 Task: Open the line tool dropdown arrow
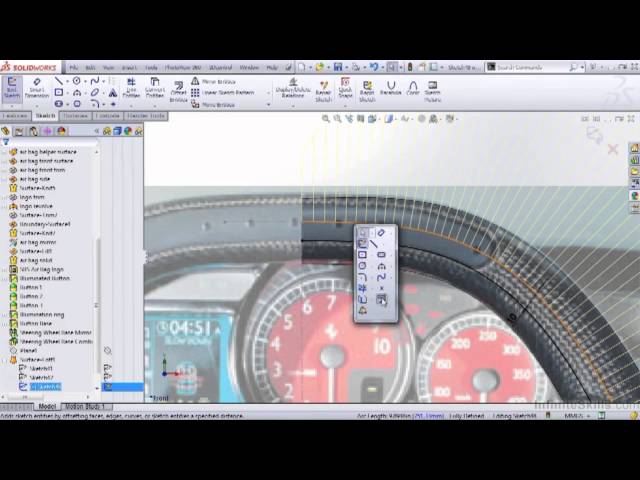(67, 81)
